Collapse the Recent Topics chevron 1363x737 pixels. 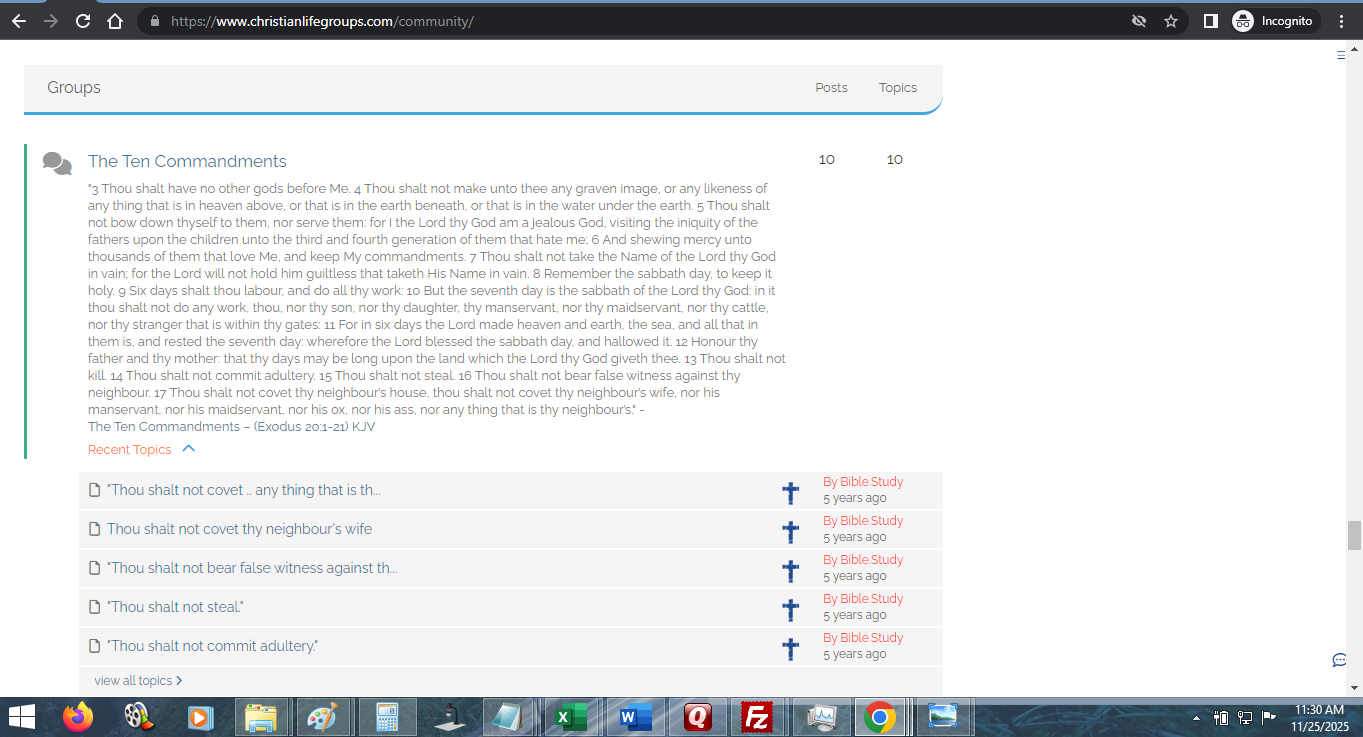point(188,449)
